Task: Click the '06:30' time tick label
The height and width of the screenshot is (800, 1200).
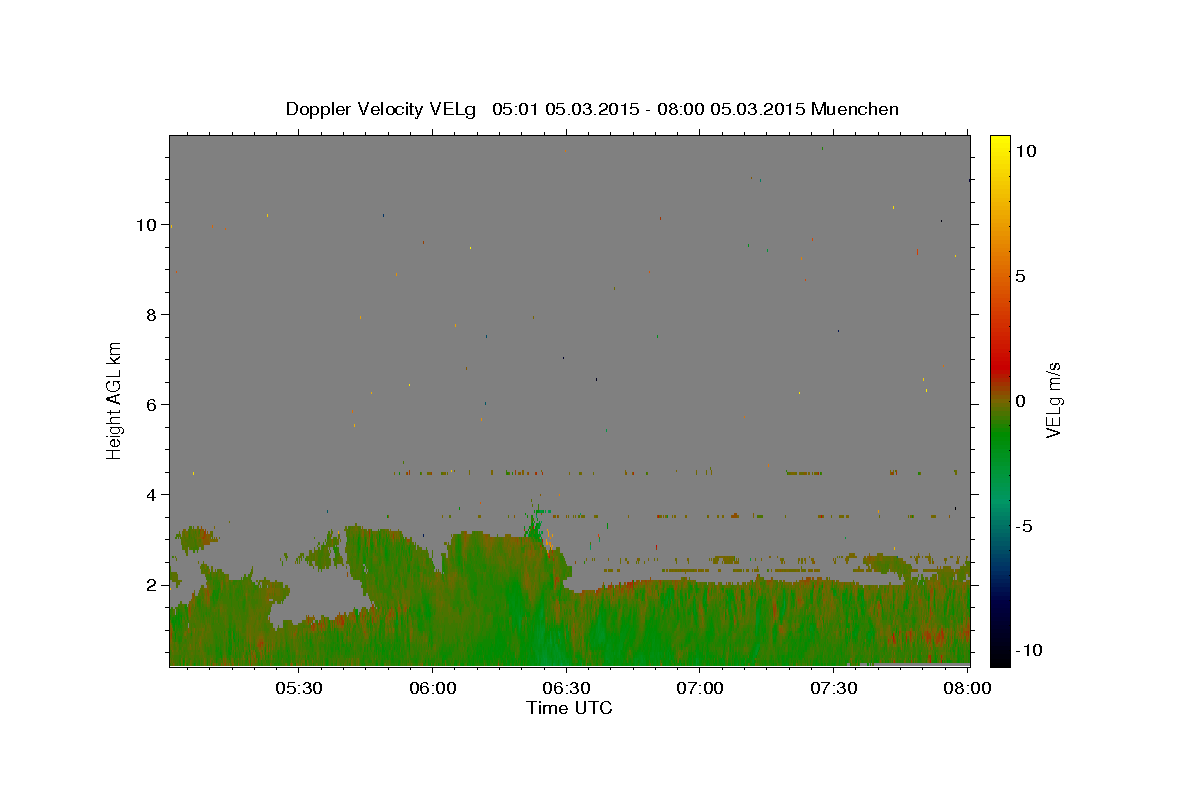Action: 567,689
